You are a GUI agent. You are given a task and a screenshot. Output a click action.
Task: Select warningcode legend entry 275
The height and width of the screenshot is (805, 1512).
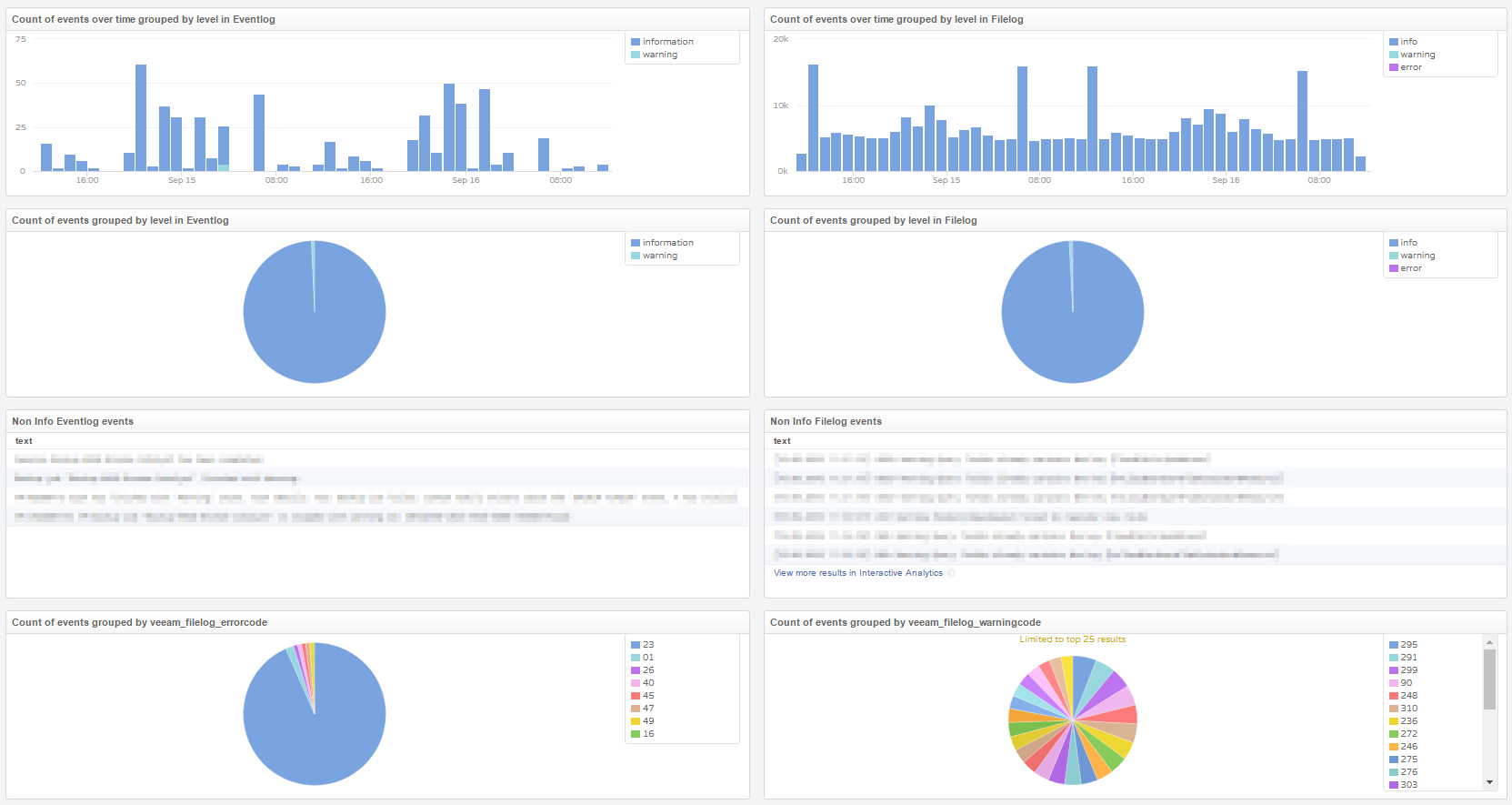point(1404,760)
